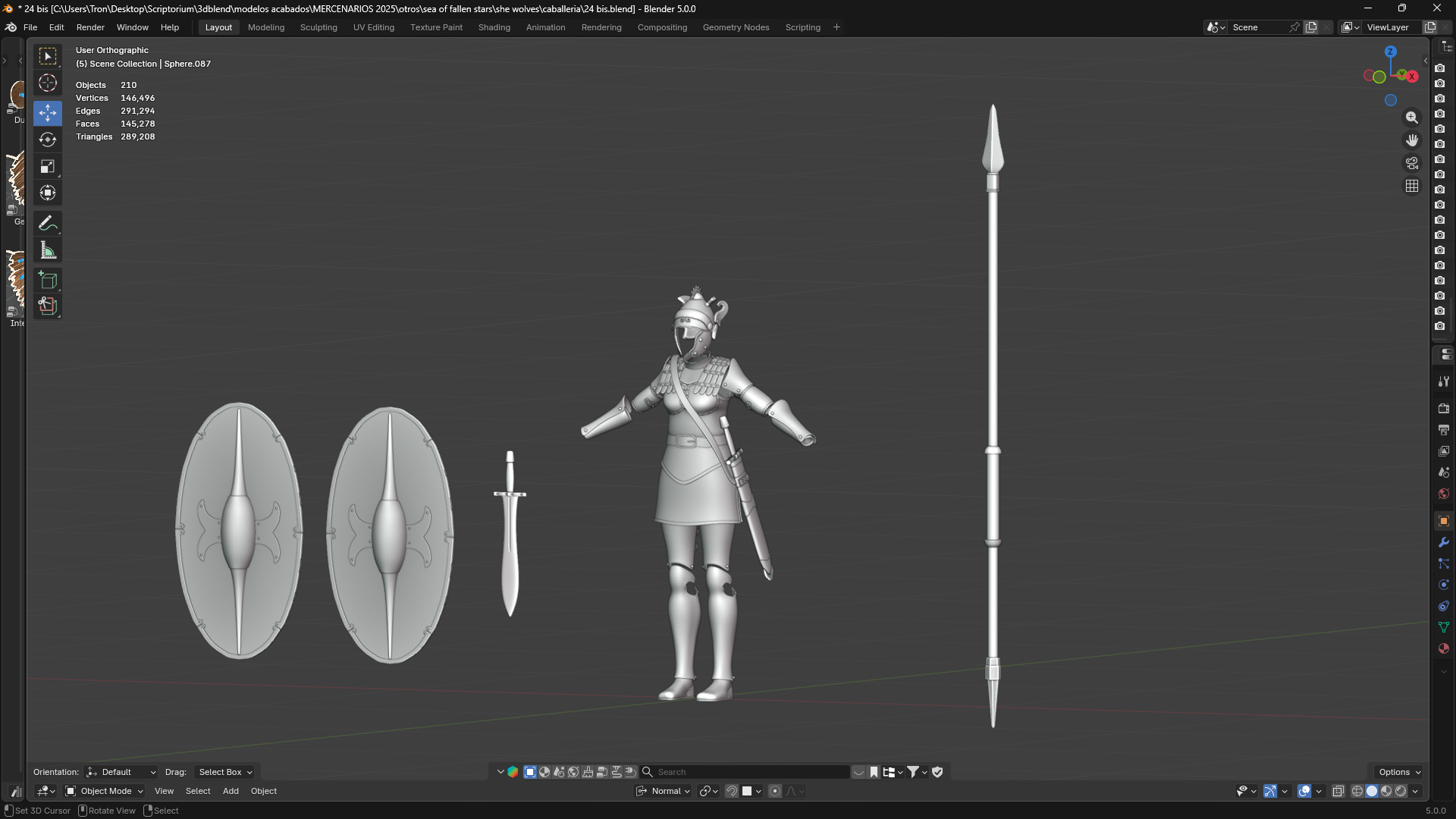
Task: Open the asset filter funnel dropdown
Action: [918, 772]
